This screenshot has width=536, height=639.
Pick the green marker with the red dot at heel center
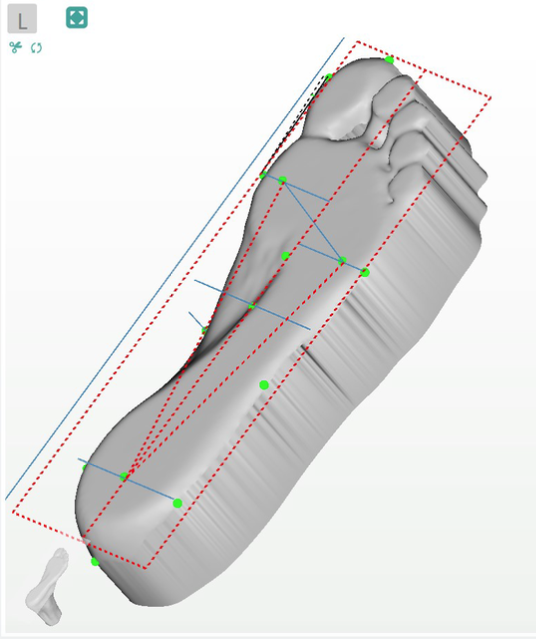[x=124, y=476]
